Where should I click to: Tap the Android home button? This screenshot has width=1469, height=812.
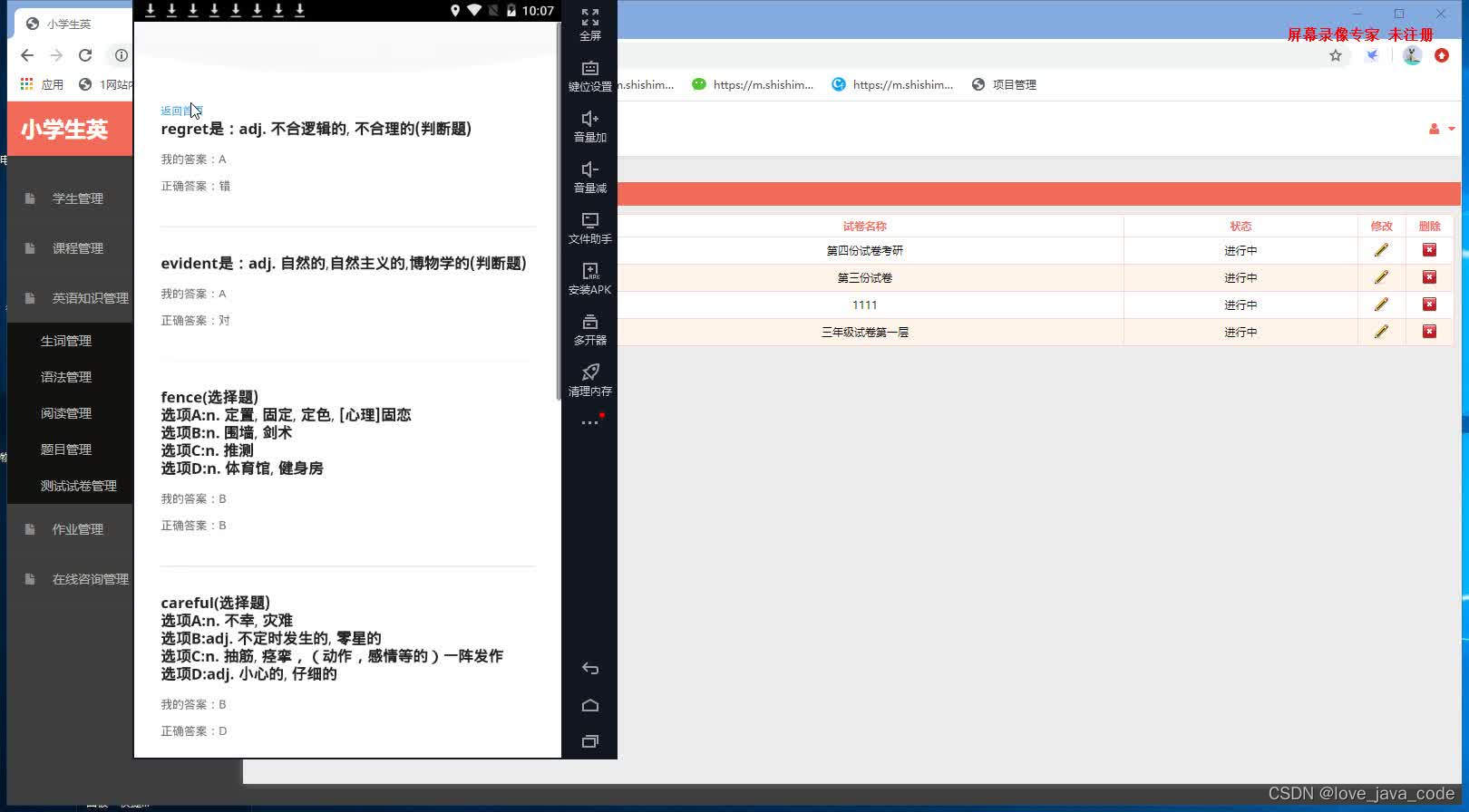pos(590,705)
